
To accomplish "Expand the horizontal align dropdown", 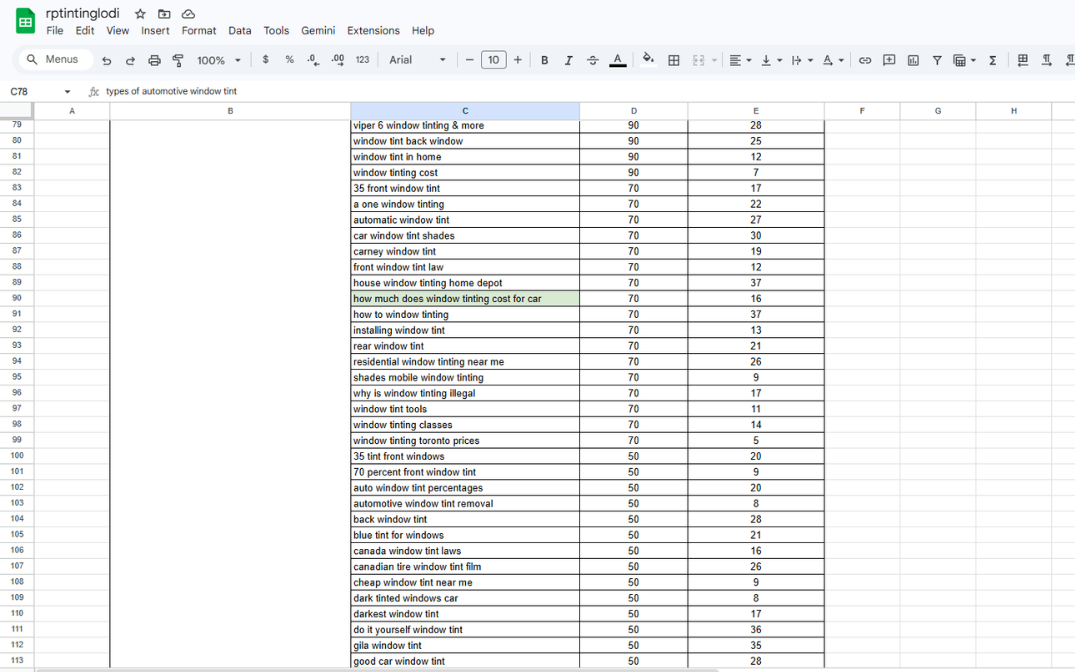I will coord(740,60).
